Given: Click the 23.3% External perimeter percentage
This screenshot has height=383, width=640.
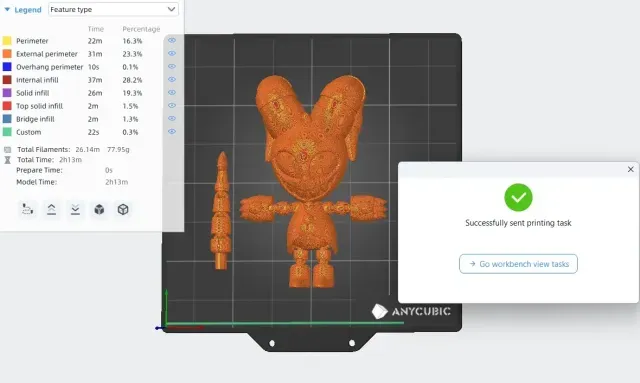Looking at the screenshot, I should (132, 54).
